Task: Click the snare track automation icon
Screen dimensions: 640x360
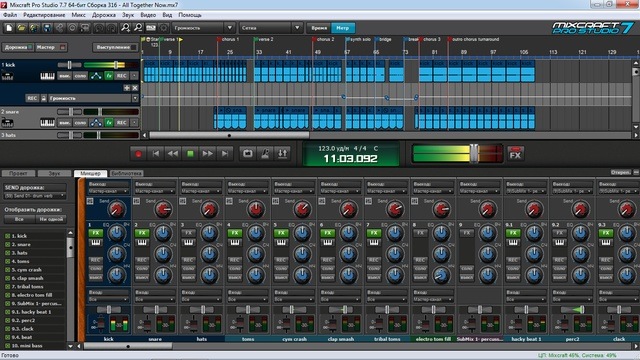Action: pyautogui.click(x=96, y=122)
